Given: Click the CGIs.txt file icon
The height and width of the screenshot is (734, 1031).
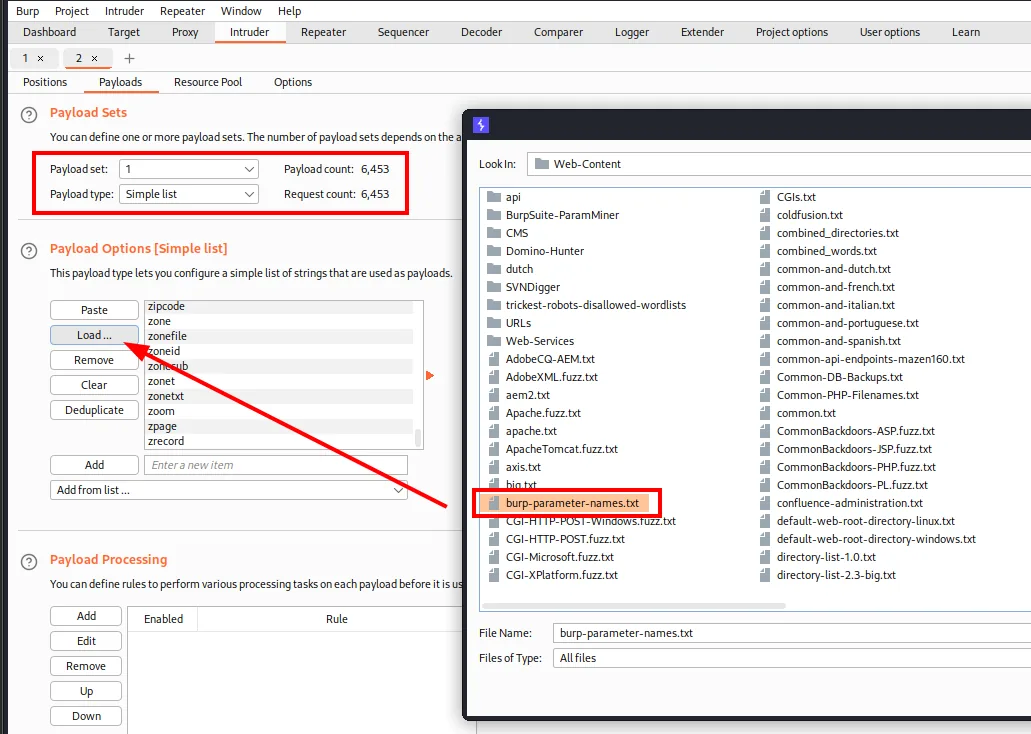Looking at the screenshot, I should 765,197.
